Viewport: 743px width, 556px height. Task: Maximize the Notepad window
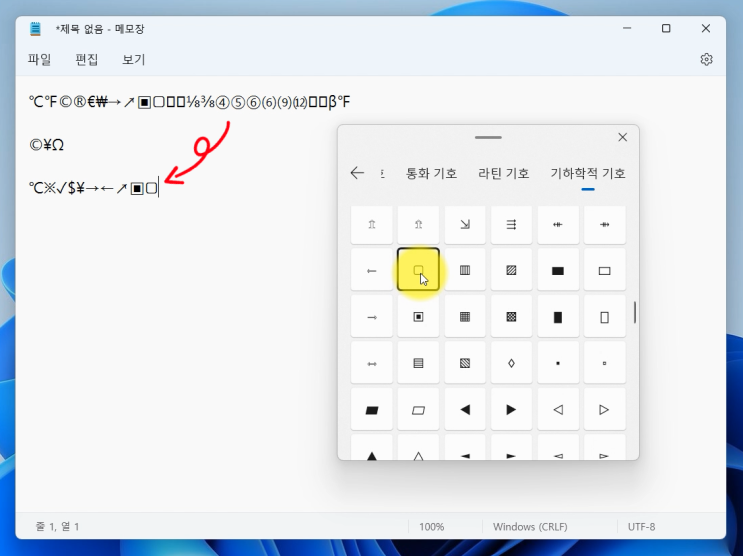point(666,28)
